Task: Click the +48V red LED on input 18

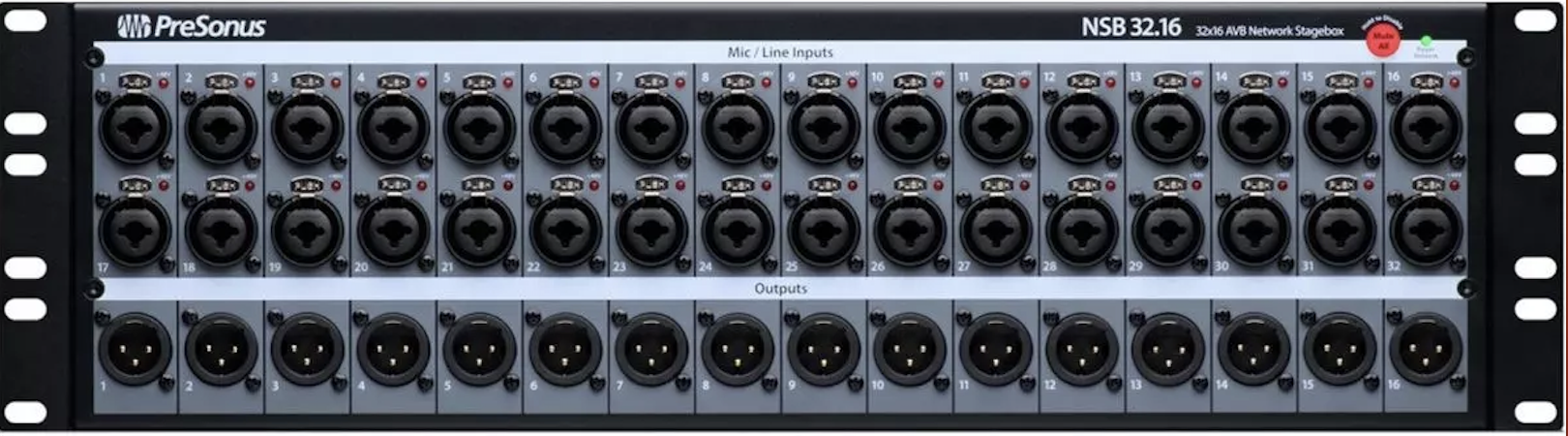Action: click(x=249, y=185)
